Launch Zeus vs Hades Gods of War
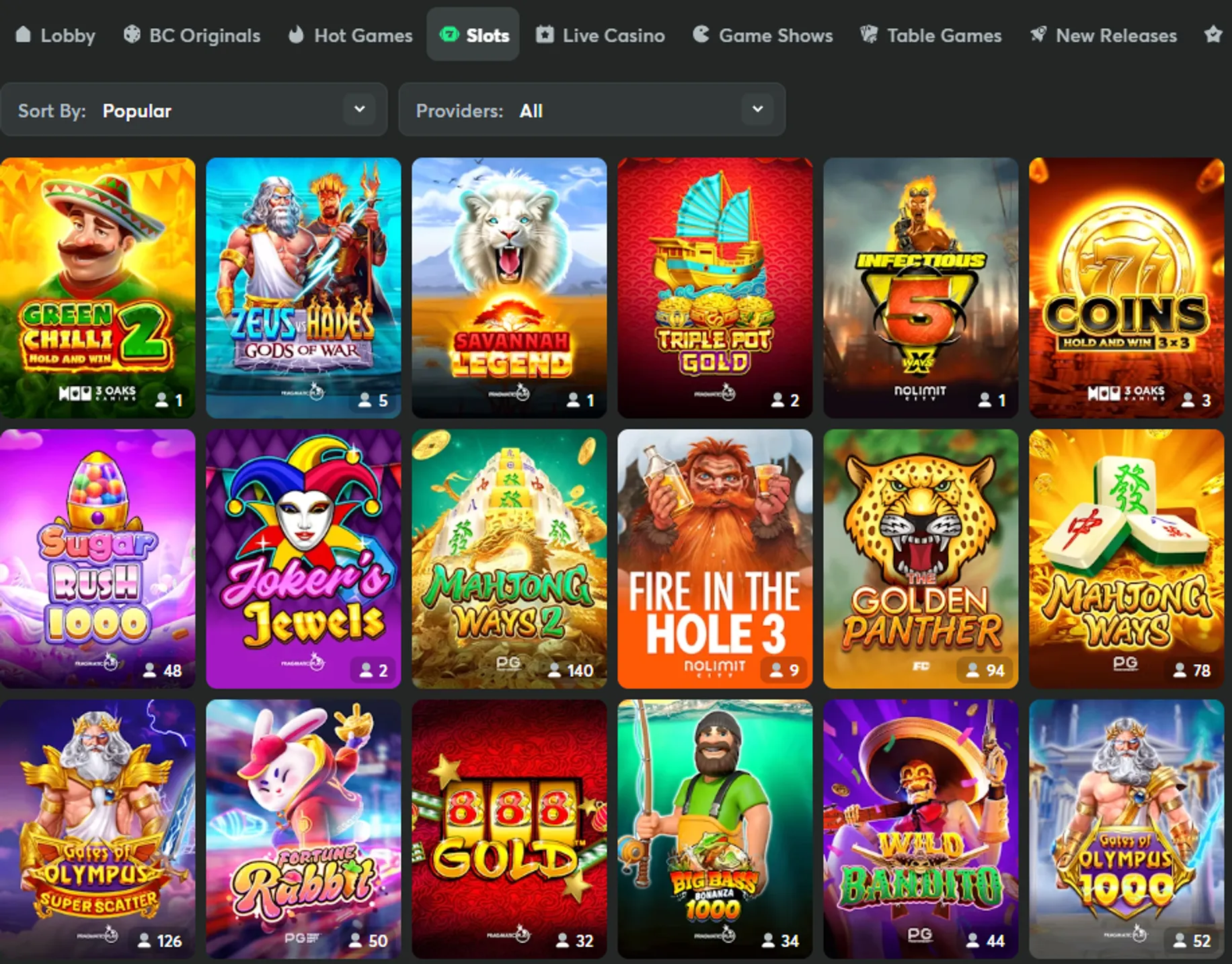 click(x=303, y=288)
